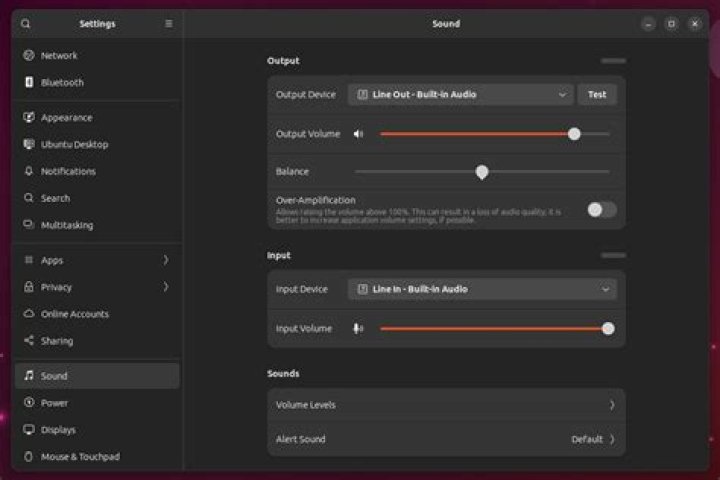Click the Network globe icon
Image resolution: width=720 pixels, height=480 pixels.
pyautogui.click(x=29, y=56)
